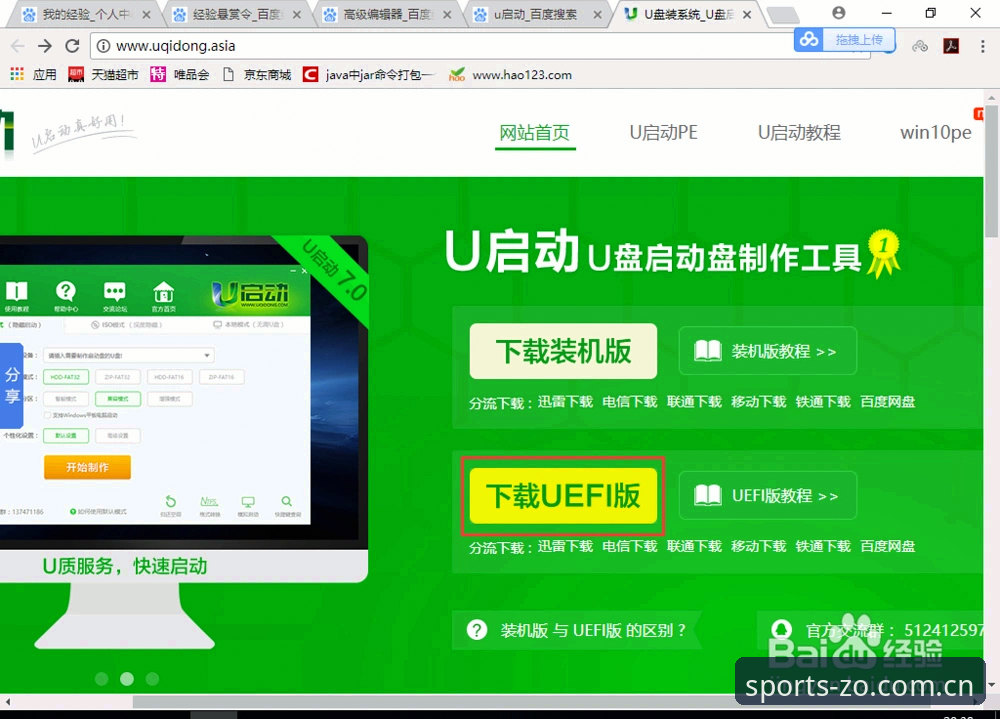
Task: Open the 应用 apps shortcut in the bookmarks bar
Action: coord(33,75)
